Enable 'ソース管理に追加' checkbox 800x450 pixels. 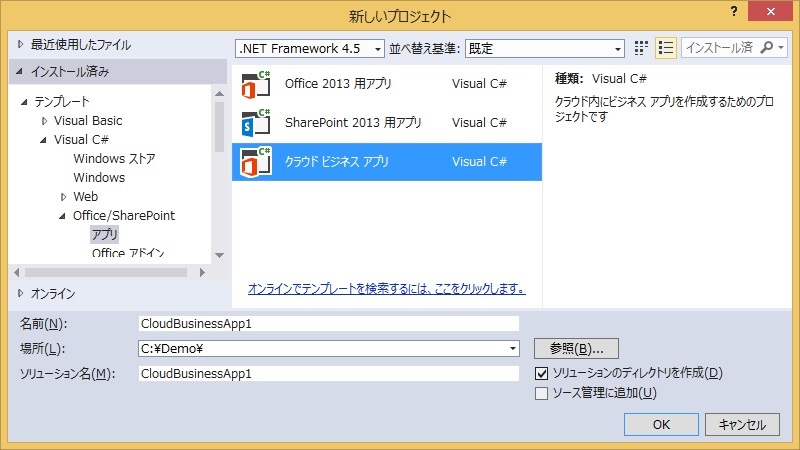(x=541, y=393)
